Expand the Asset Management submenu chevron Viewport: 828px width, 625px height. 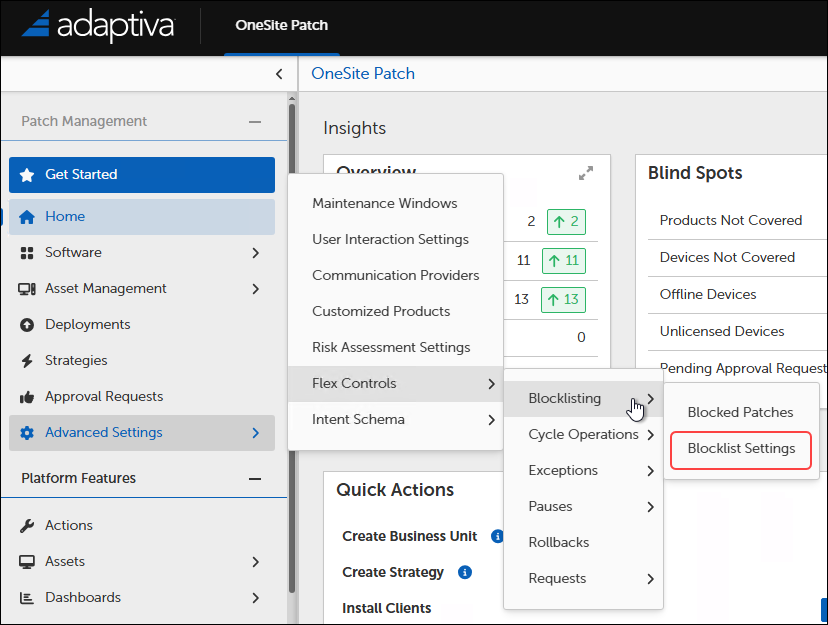pos(256,289)
